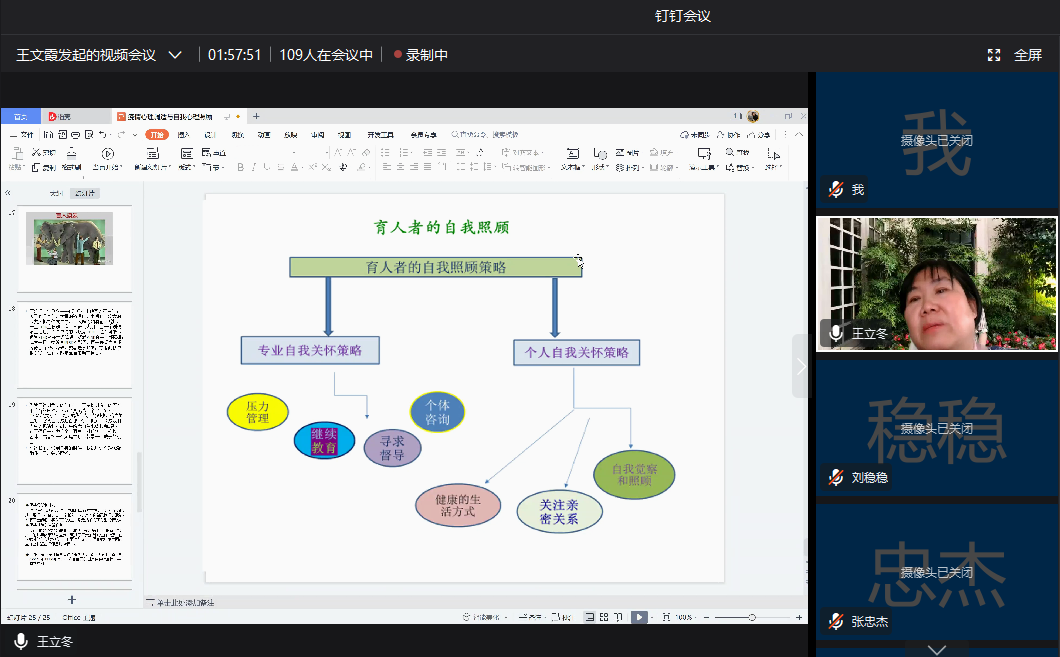Click the microphone icon on 王立冬's video tile
Screen dimensions: 1060x657
coord(836,333)
